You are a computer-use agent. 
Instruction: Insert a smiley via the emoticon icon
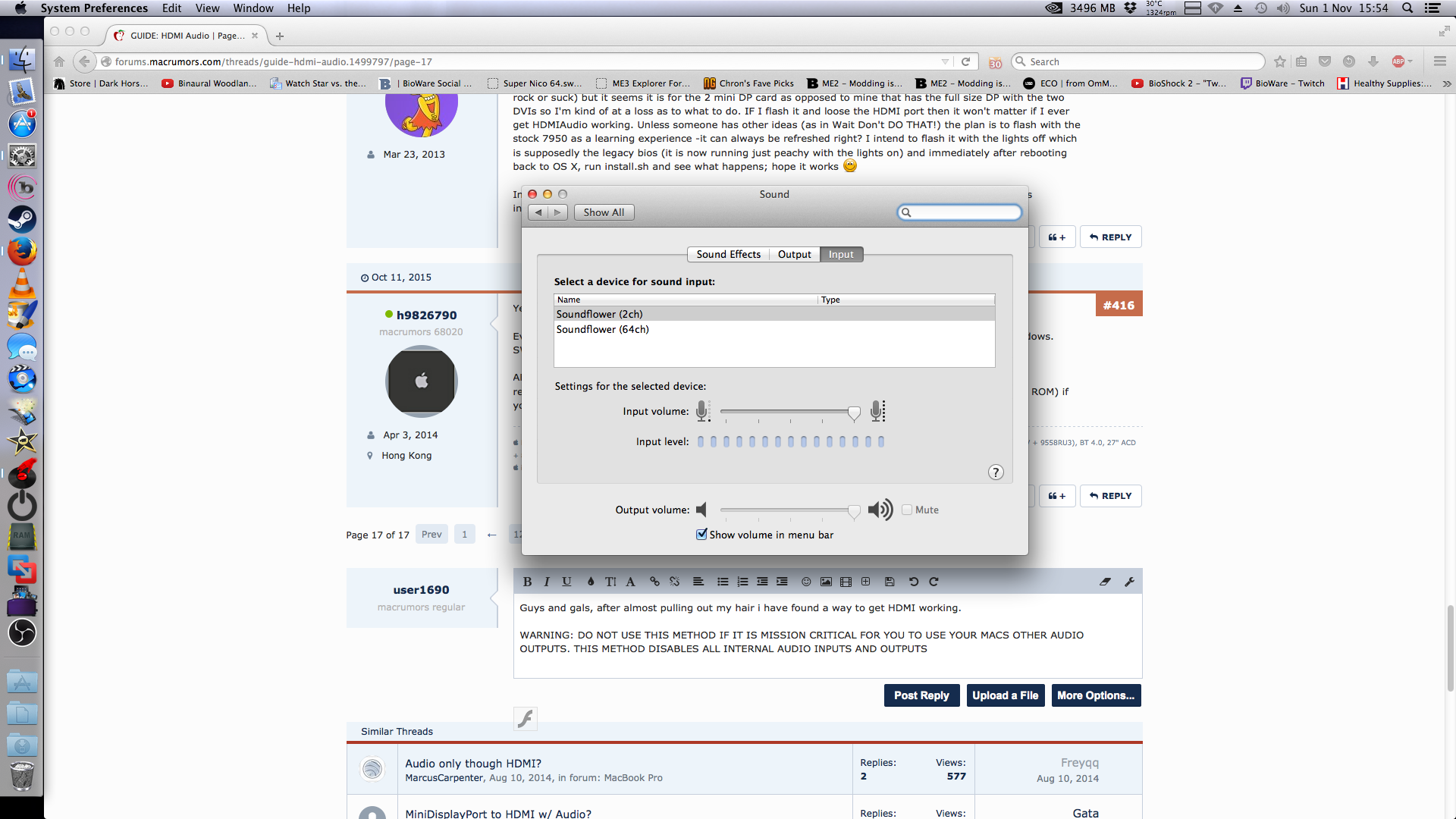806,582
